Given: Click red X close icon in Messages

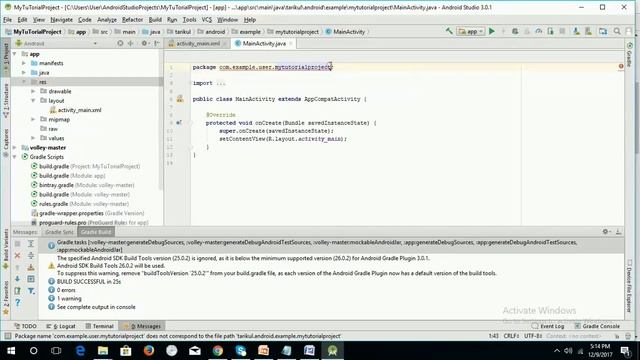Looking at the screenshot, I should (x=18, y=256).
